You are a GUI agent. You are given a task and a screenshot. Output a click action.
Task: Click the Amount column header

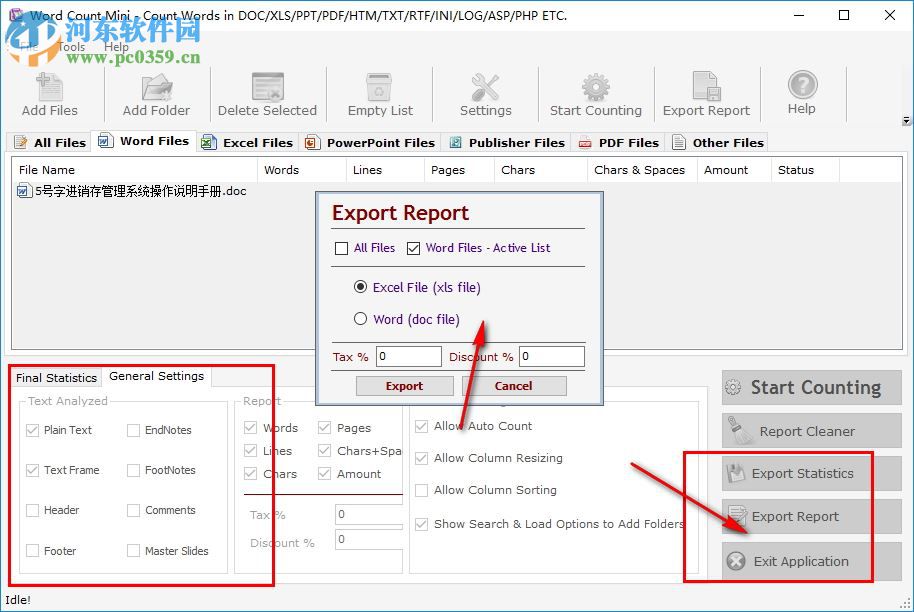tap(734, 170)
